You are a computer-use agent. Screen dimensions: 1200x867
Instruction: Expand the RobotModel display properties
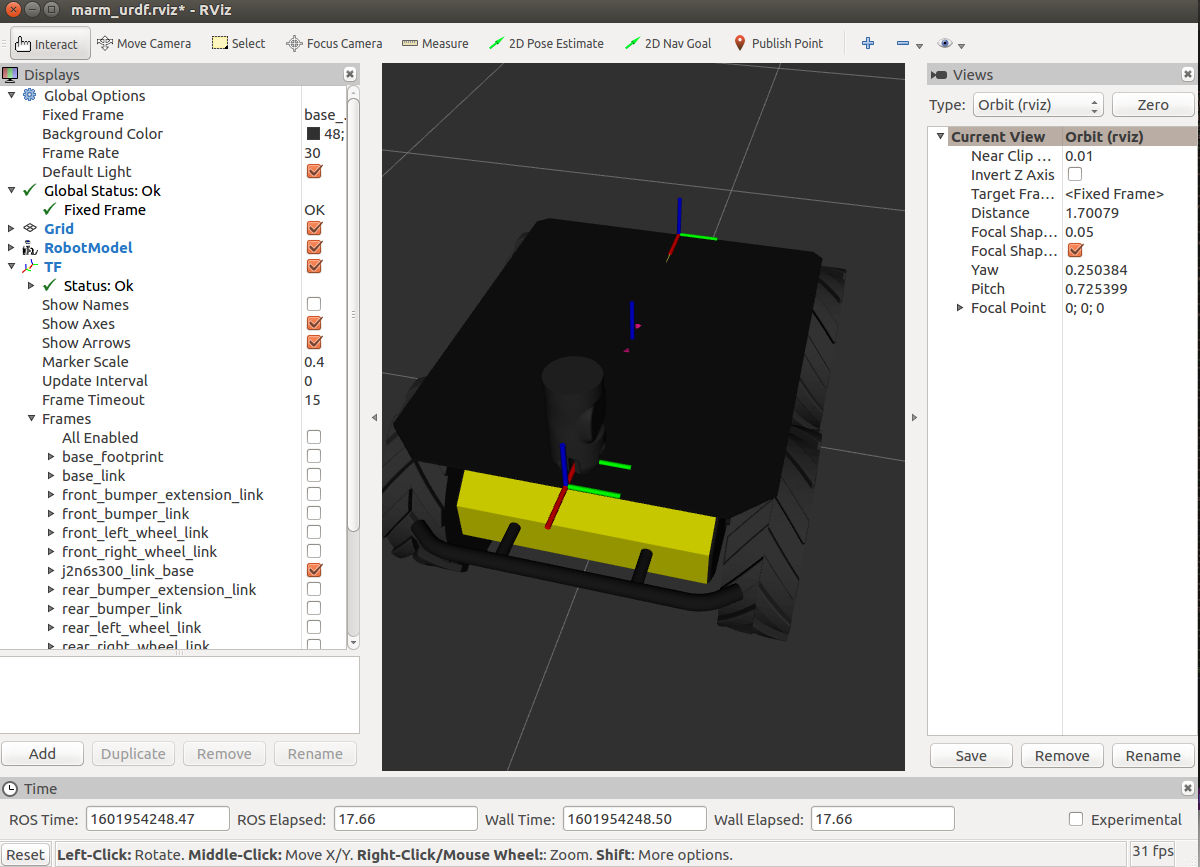point(11,247)
